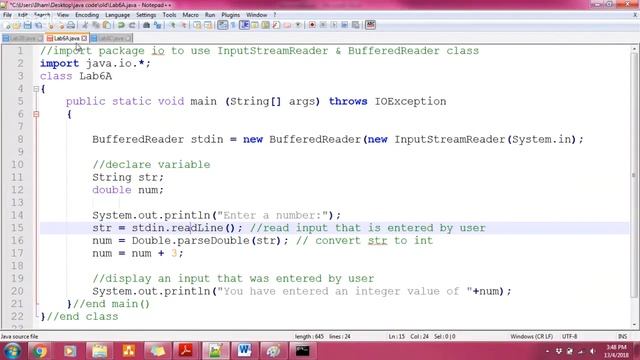Click the Save All toolbar icon
The width and height of the screenshot is (640, 360).
point(38,25)
